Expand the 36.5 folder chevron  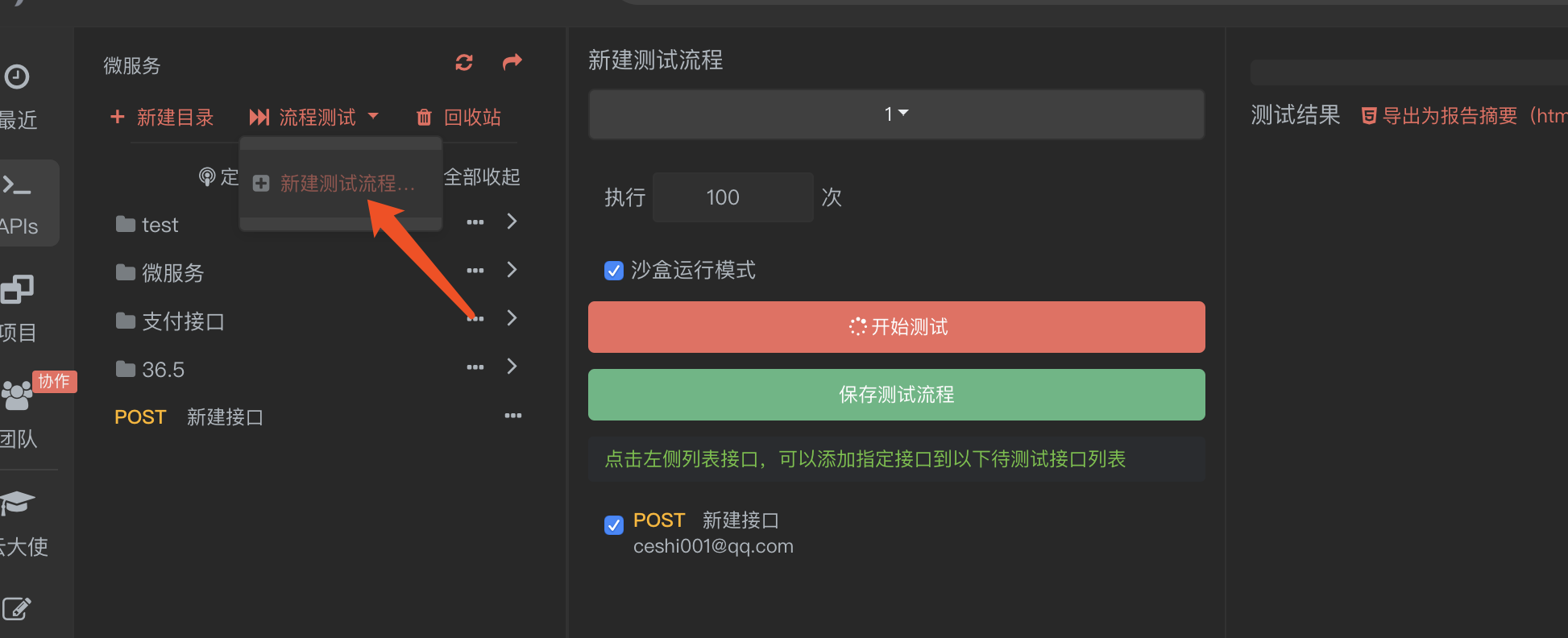tap(512, 367)
